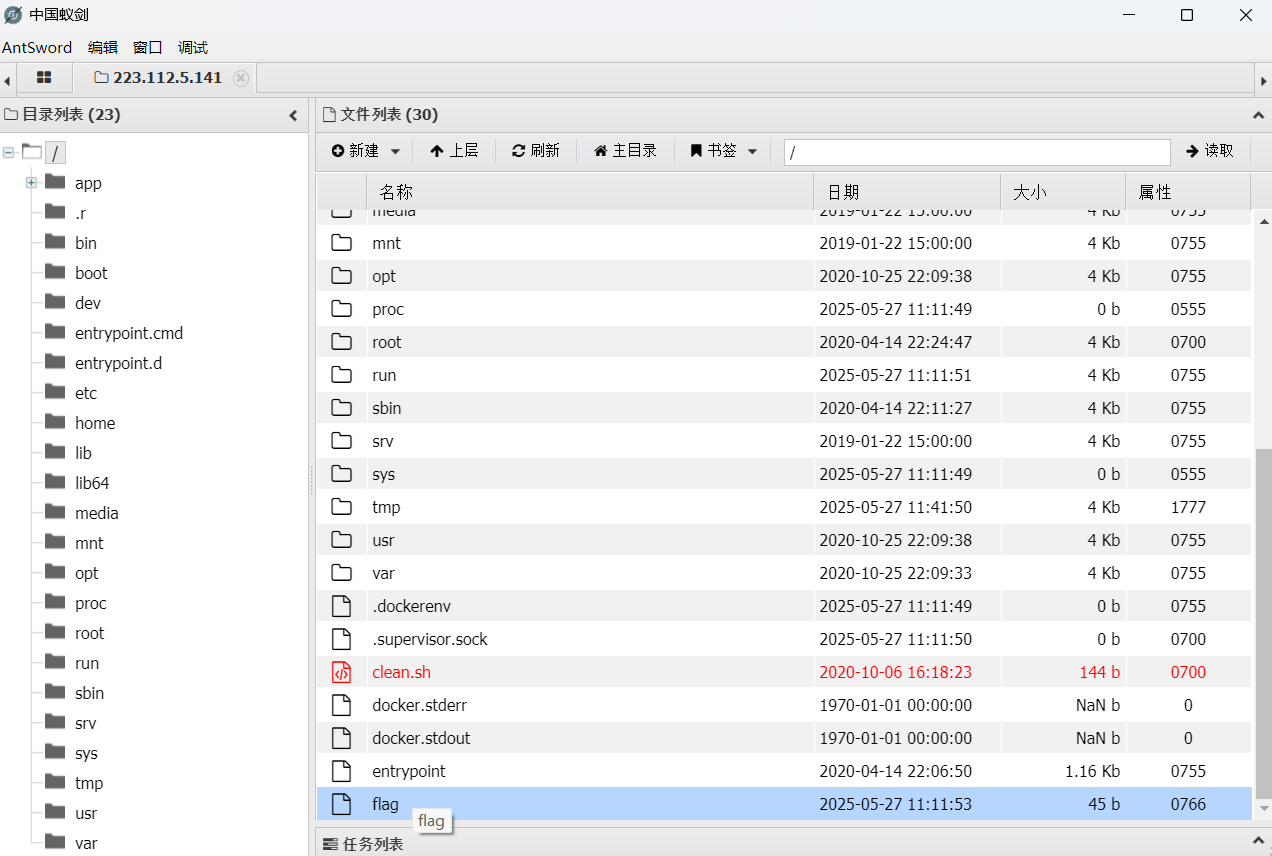Select the .r folder in tree
This screenshot has width=1272, height=856.
[x=80, y=213]
